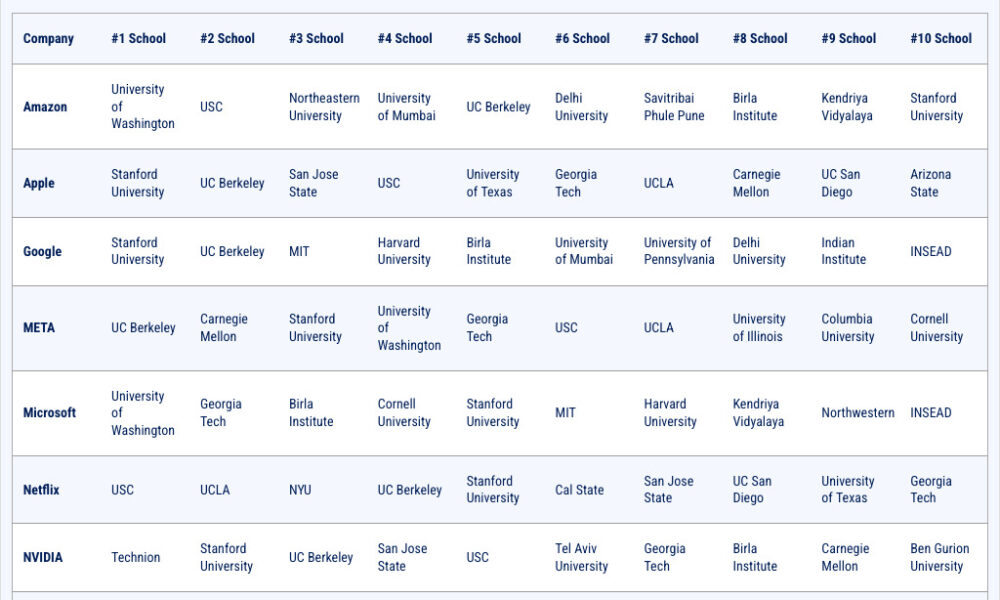Click the NVIDIA row label
The height and width of the screenshot is (600, 1000).
pyautogui.click(x=42, y=557)
